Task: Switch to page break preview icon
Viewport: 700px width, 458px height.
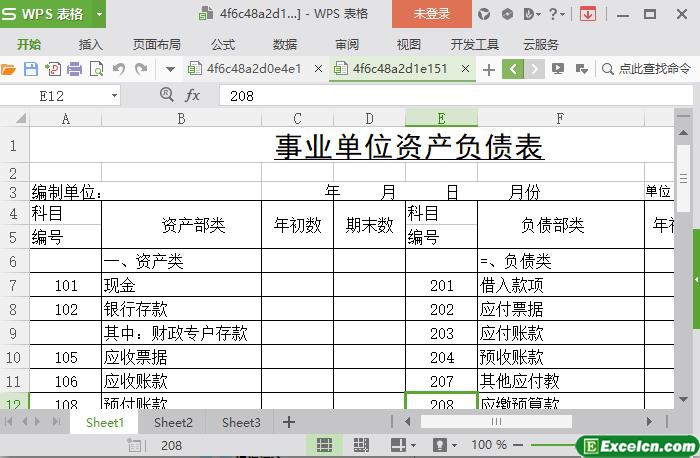Action: coord(361,445)
